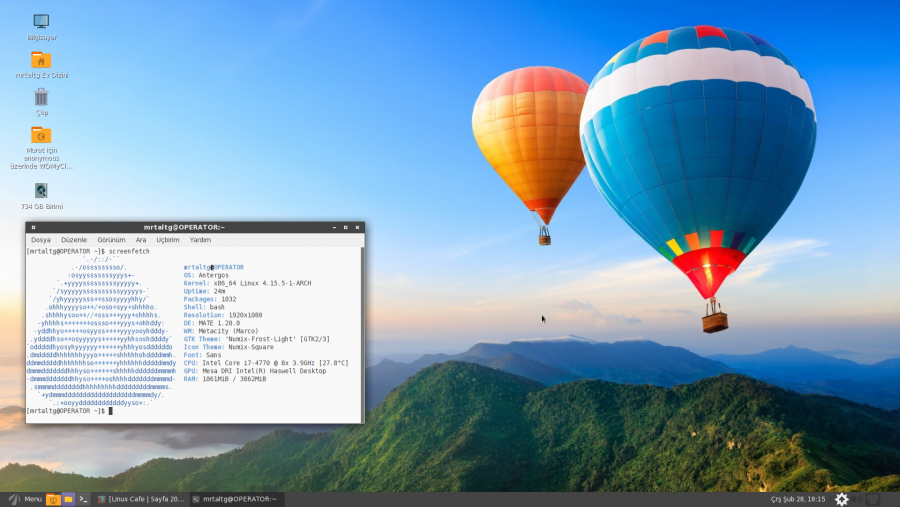This screenshot has height=507, width=900.
Task: Open the MATE Menu button on panel
Action: [25, 499]
